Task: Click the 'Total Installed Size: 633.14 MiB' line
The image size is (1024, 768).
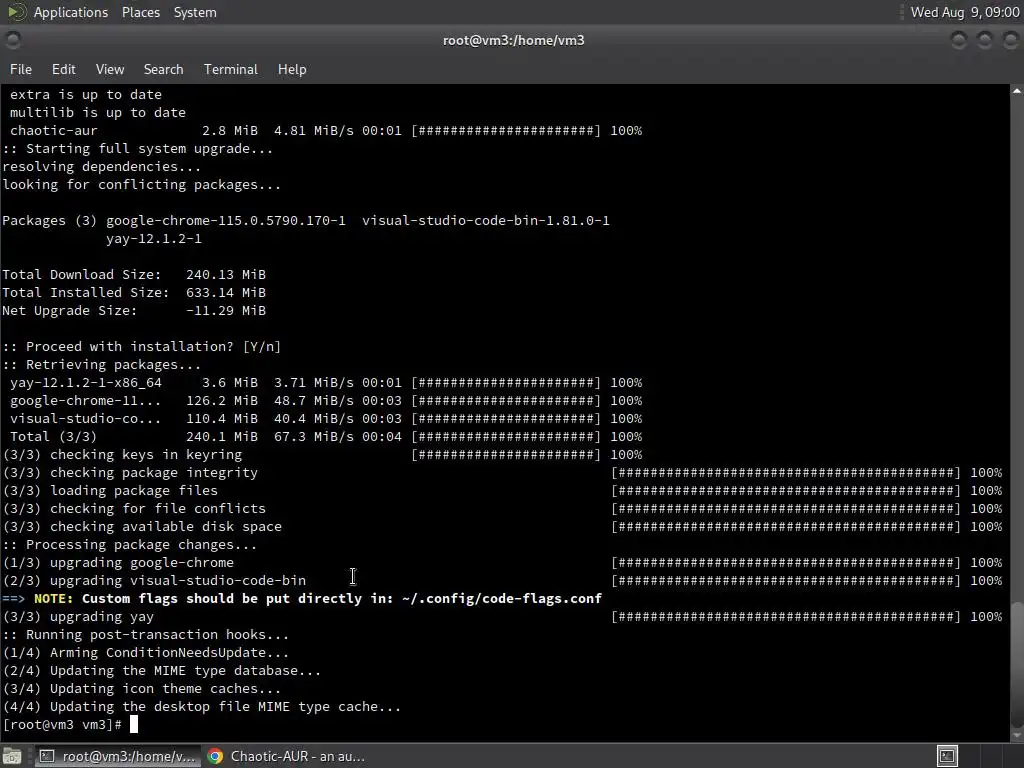Action: [134, 293]
